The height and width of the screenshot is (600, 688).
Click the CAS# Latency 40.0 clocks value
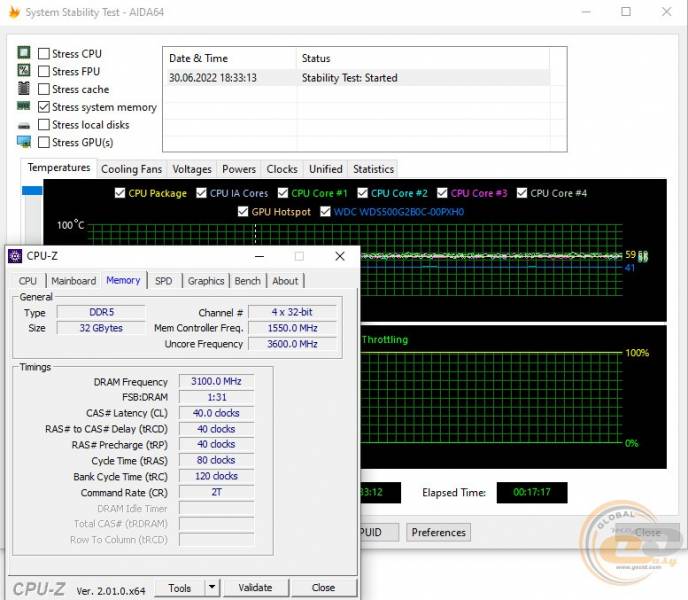(x=216, y=413)
